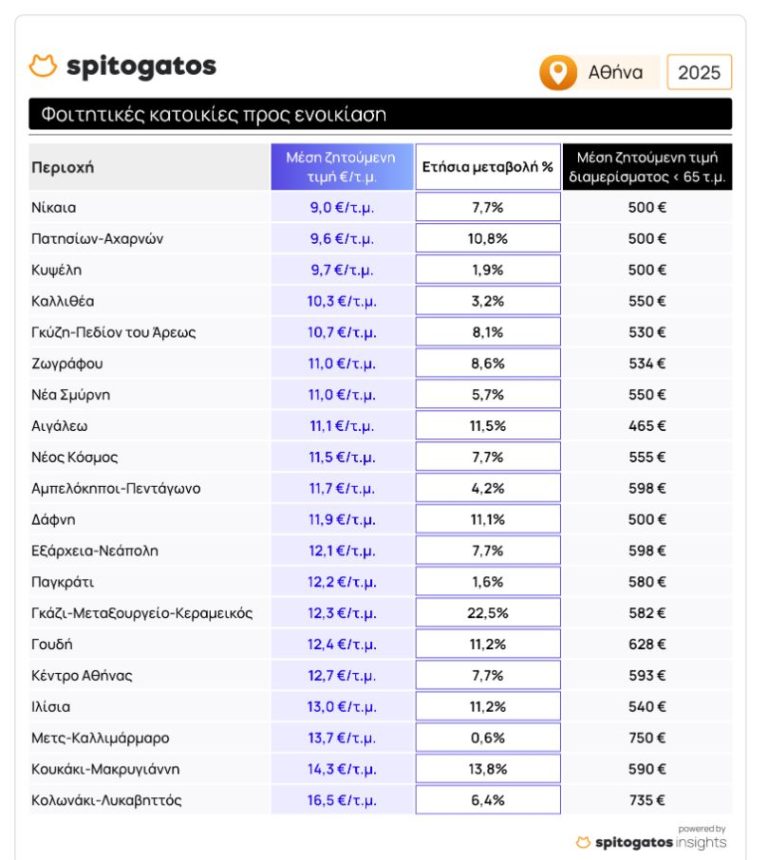Click the 0,6% change cell for Μετς-Καλλιμάρμαρο
The height and width of the screenshot is (860, 768).
(488, 738)
